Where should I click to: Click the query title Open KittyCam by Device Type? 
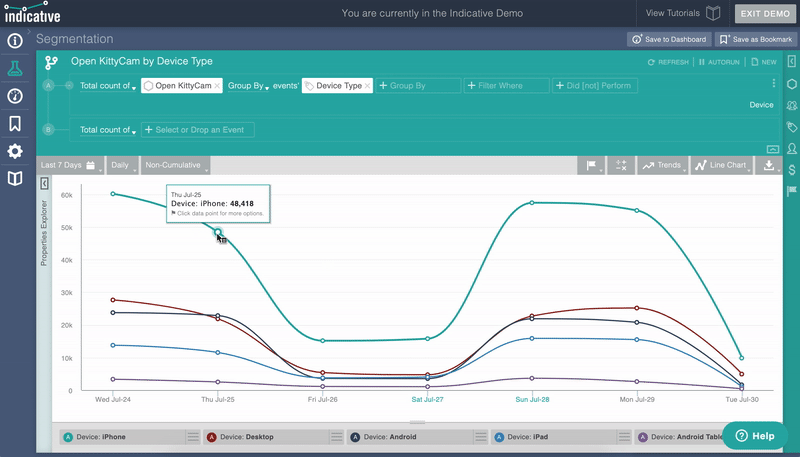pos(142,62)
